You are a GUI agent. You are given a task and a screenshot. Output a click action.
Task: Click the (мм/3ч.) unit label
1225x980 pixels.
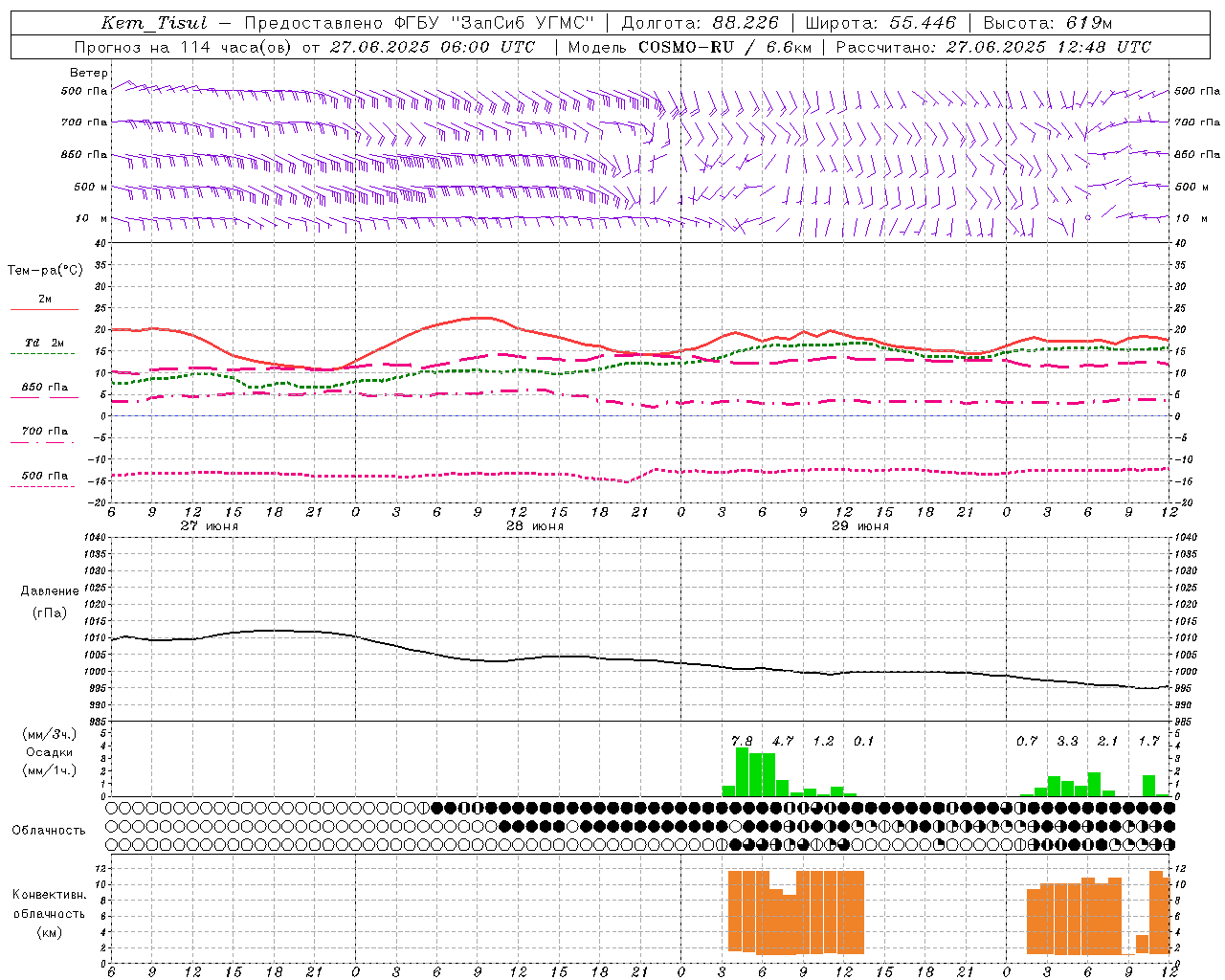[x=50, y=734]
